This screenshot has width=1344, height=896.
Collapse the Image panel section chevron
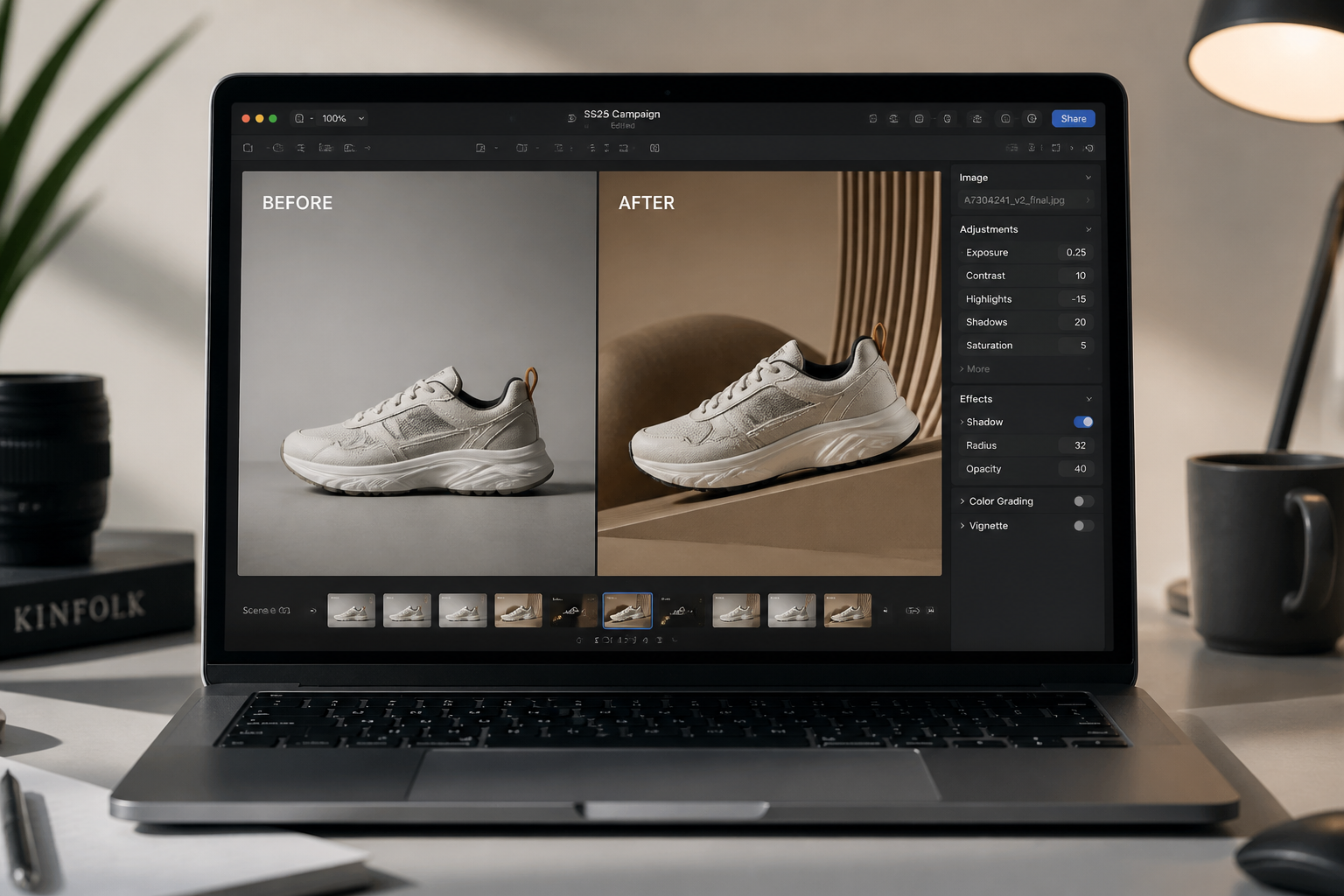coord(1088,178)
